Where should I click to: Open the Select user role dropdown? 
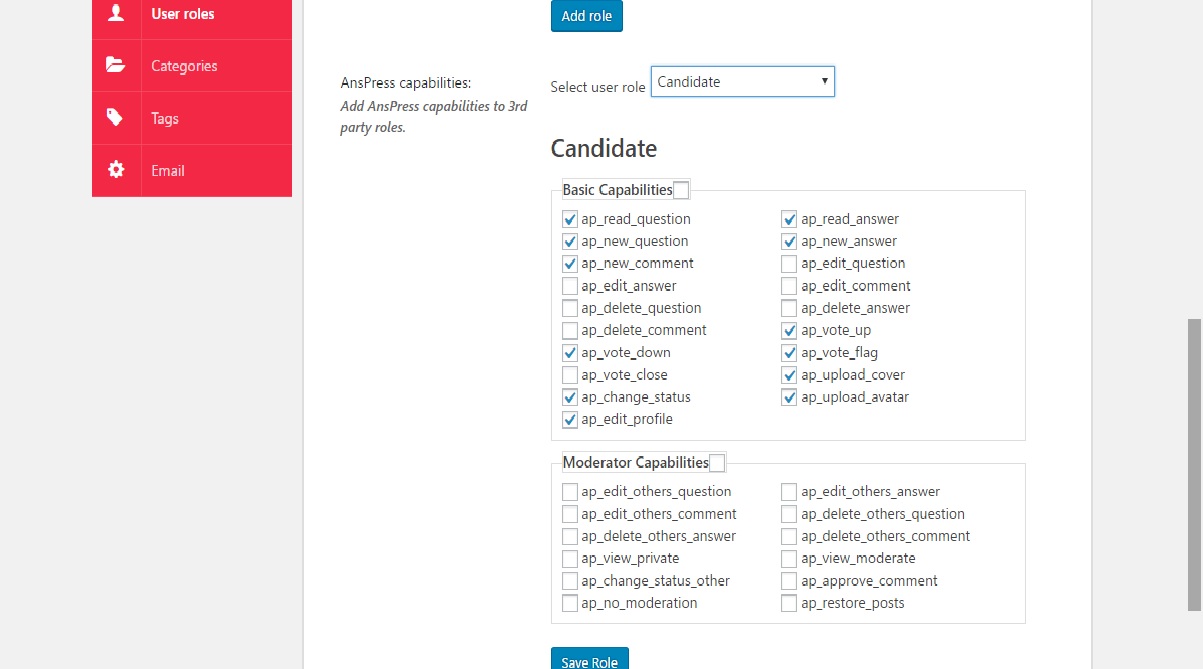pos(743,82)
